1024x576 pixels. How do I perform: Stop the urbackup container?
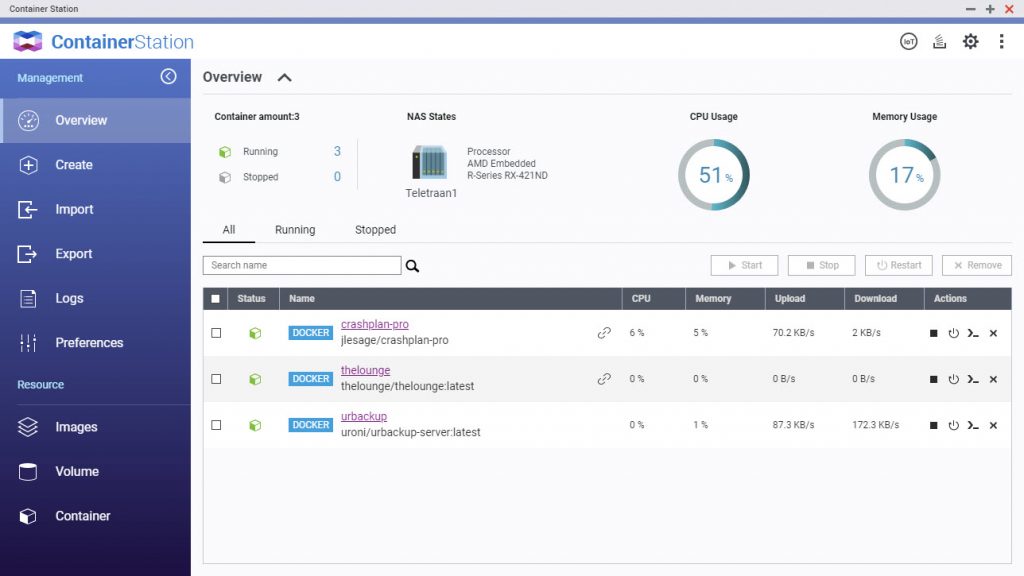pyautogui.click(x=934, y=425)
